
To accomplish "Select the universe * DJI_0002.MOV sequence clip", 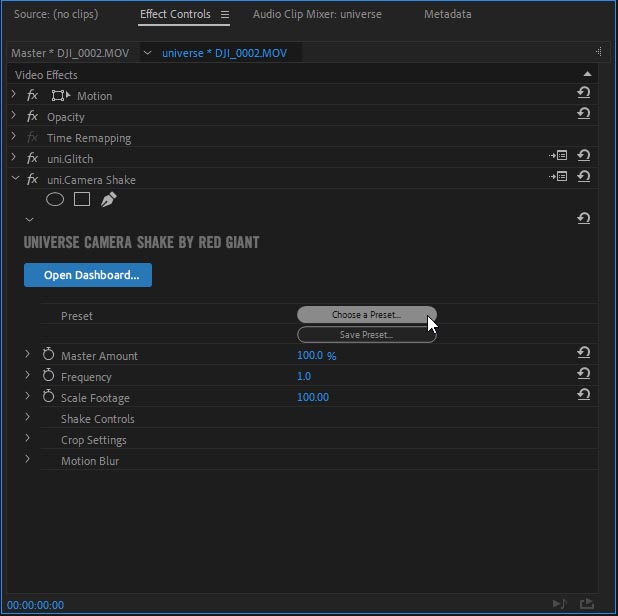I will coord(224,53).
